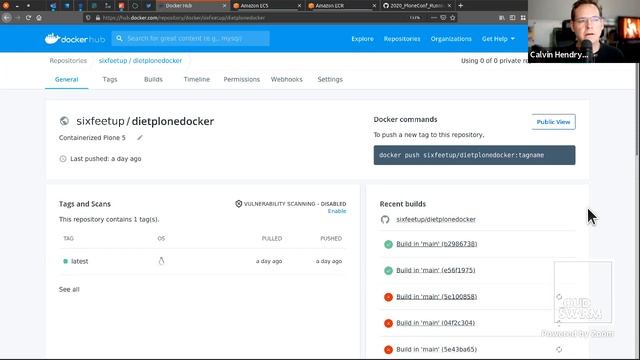The height and width of the screenshot is (360, 640).
Task: Click the Public View button
Action: point(553,122)
